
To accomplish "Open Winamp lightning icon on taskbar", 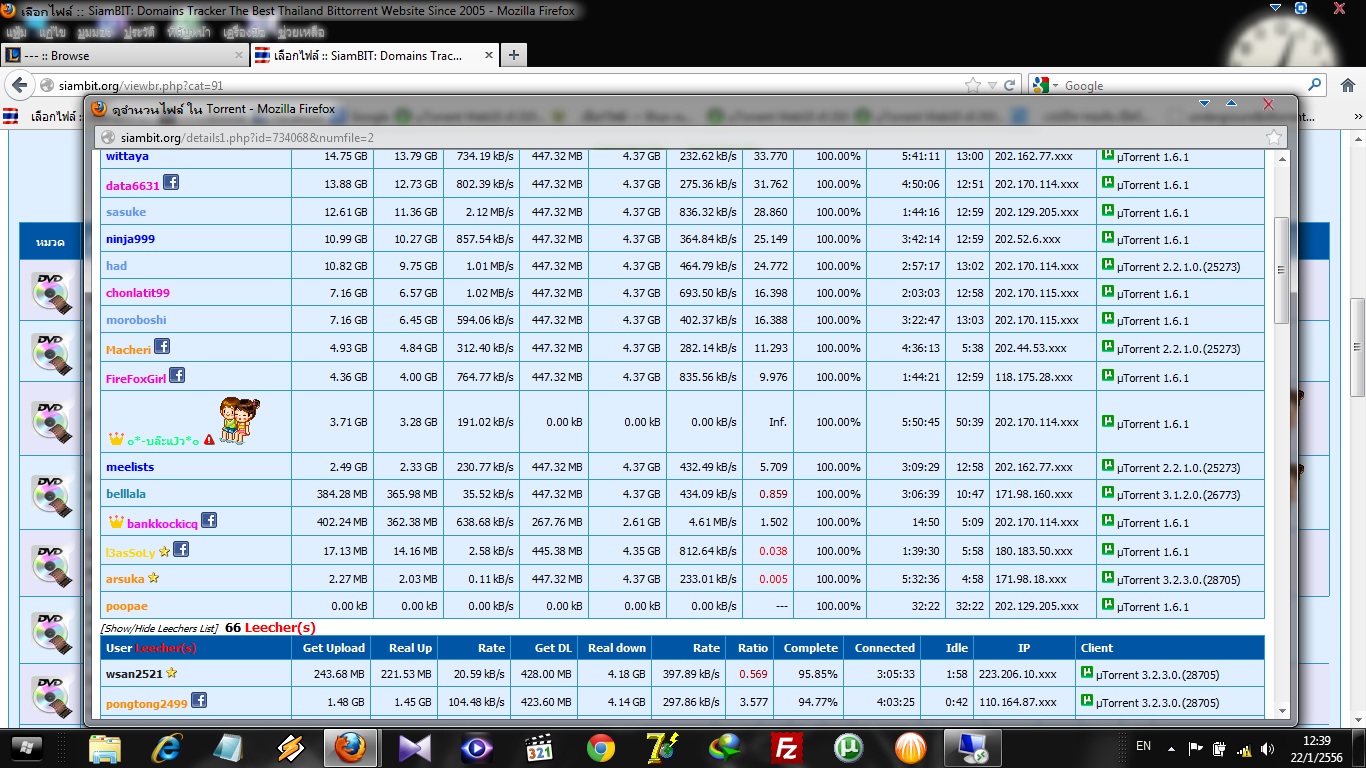I will pyautogui.click(x=291, y=747).
